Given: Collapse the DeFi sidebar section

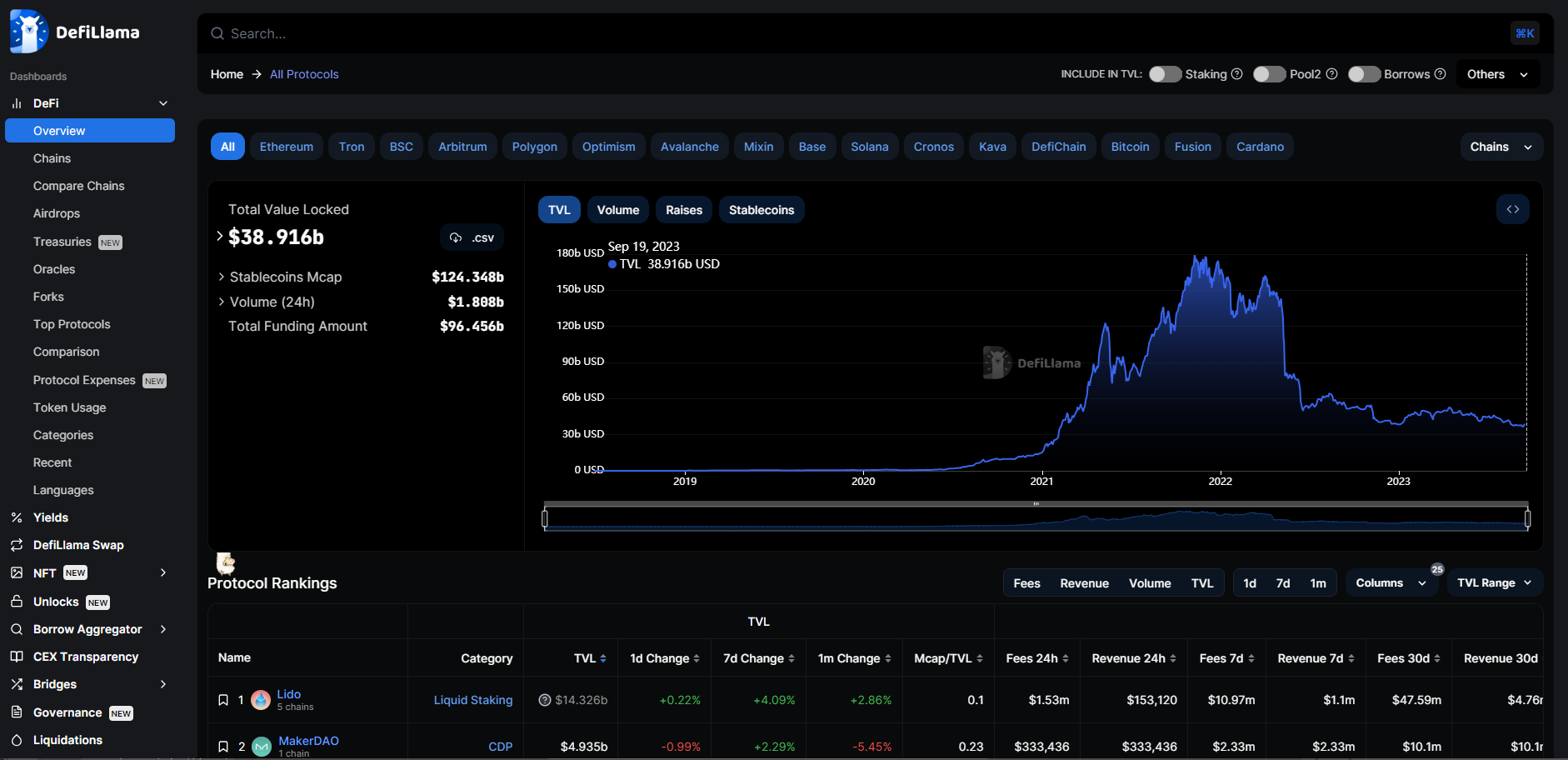Looking at the screenshot, I should 163,103.
